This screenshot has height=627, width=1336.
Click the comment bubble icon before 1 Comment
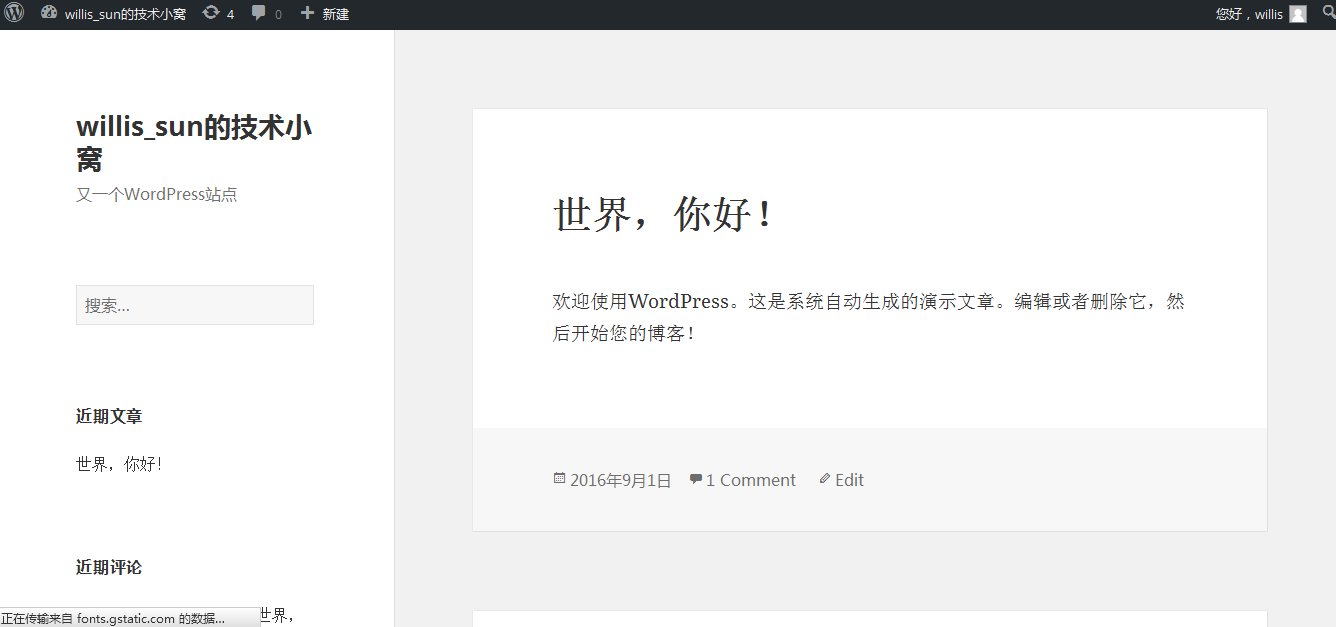click(696, 479)
